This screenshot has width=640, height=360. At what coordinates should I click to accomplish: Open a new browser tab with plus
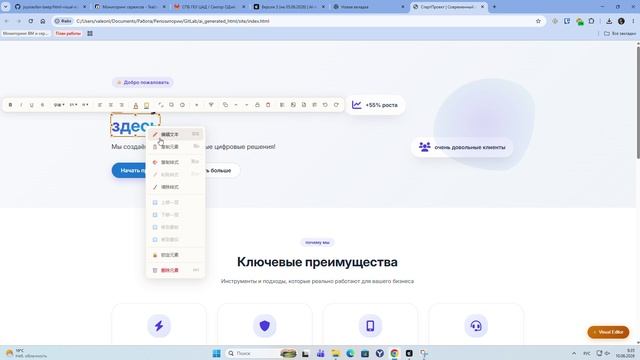click(x=494, y=7)
